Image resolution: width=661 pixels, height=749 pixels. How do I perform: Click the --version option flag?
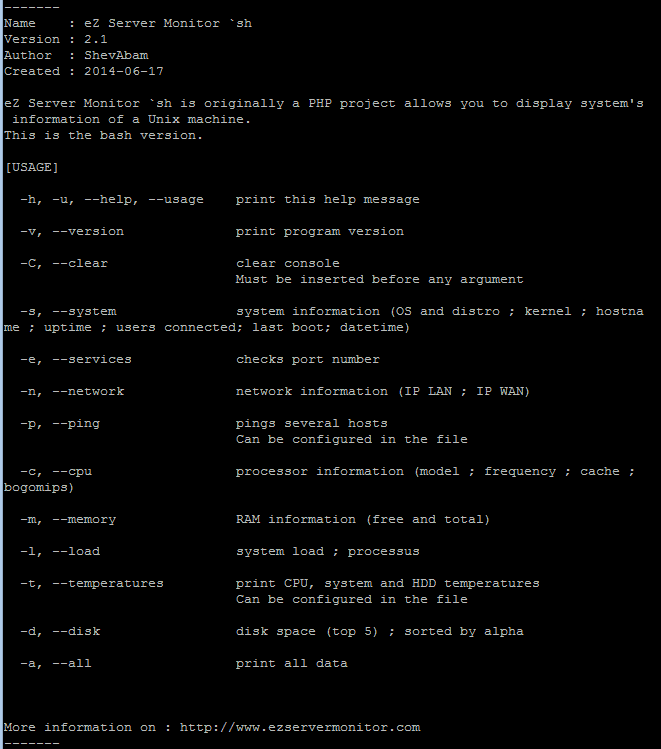click(88, 232)
